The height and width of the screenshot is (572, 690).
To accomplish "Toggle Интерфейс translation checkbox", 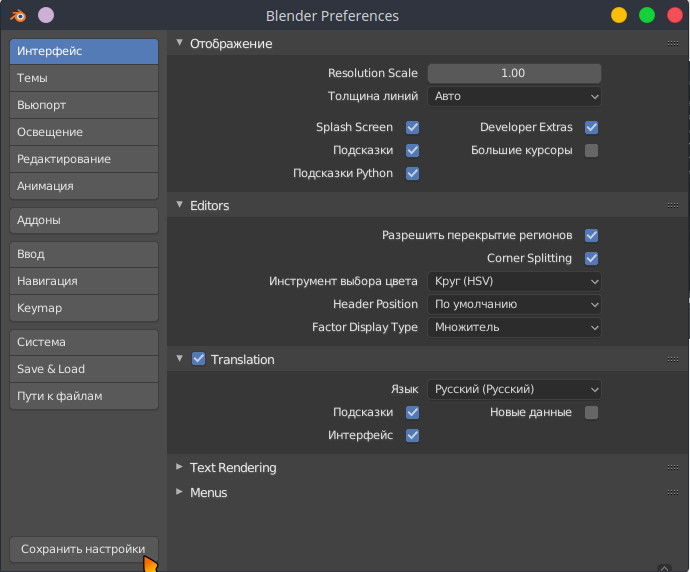I will 412,436.
